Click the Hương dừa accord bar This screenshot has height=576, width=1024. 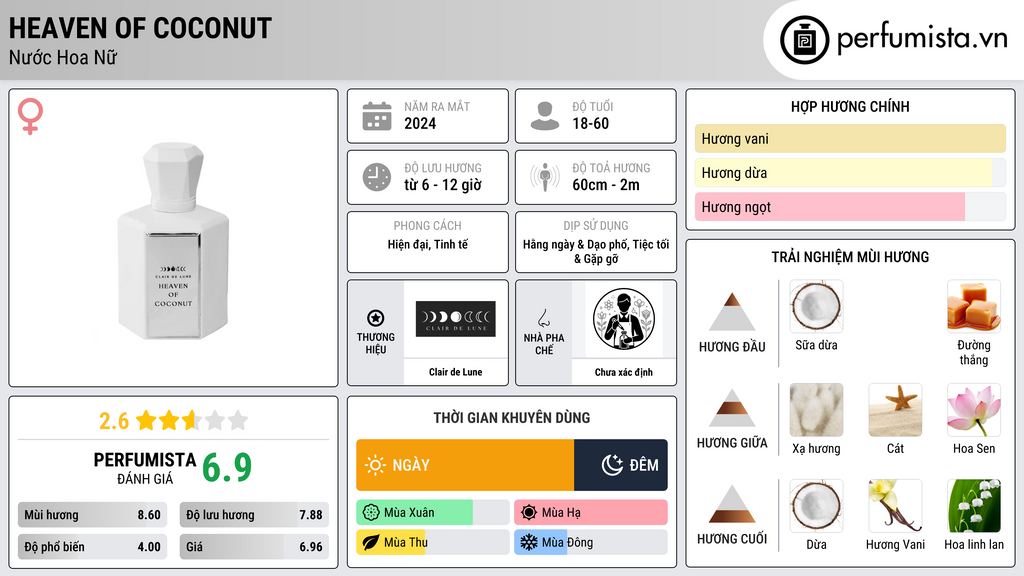pos(850,172)
